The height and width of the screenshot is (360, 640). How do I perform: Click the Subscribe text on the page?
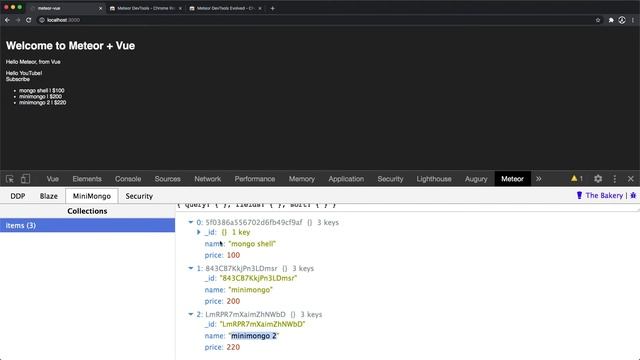click(x=18, y=79)
